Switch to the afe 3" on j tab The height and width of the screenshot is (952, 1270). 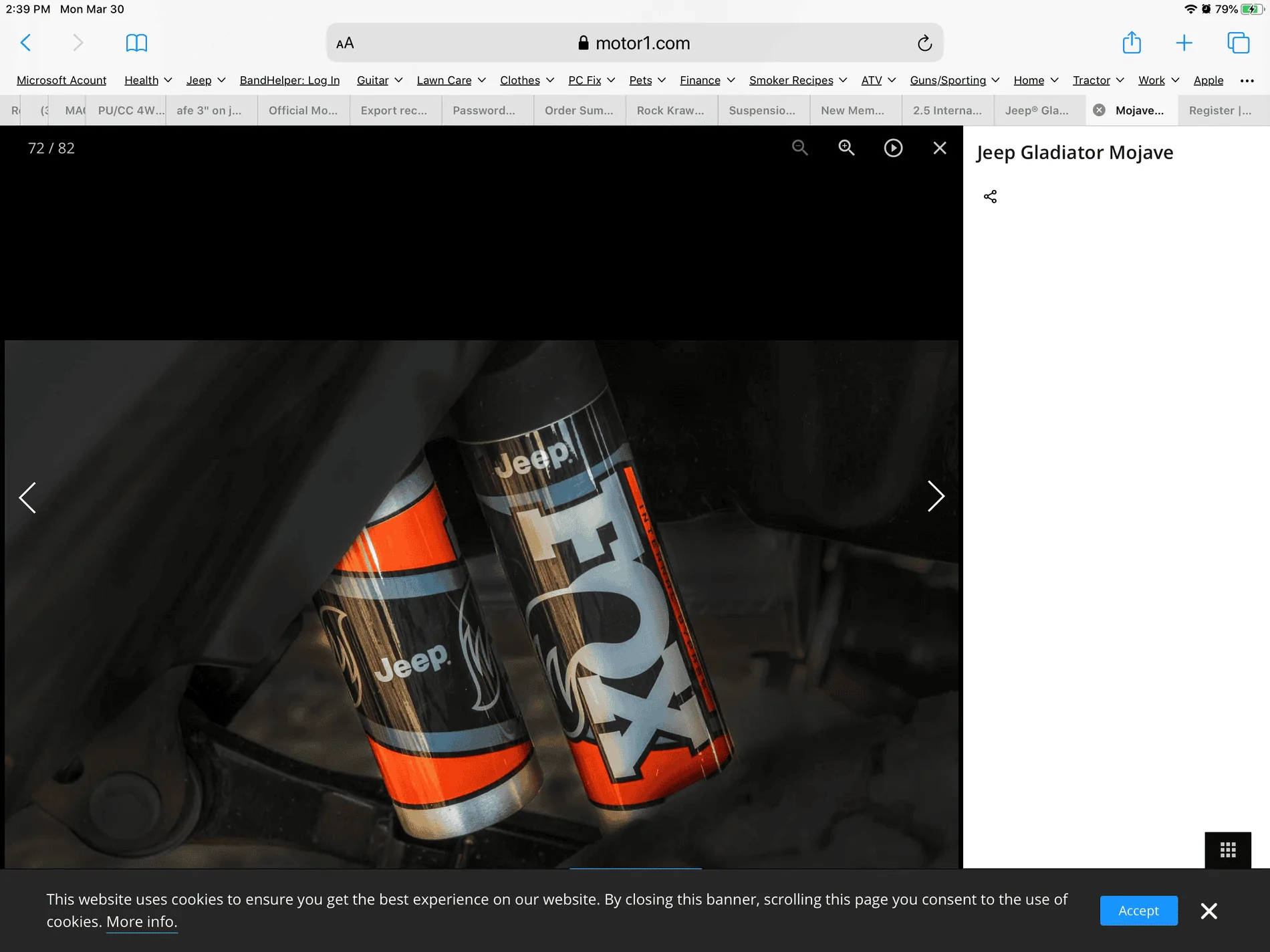click(x=211, y=110)
